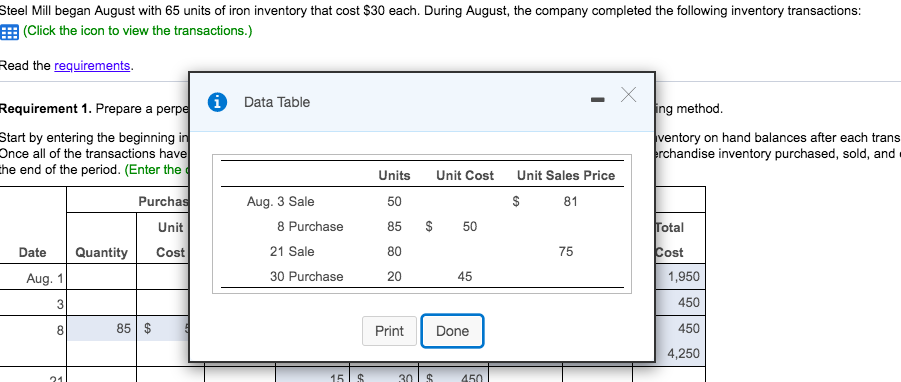The image size is (901, 382).
Task: Select the first 450 total cost field for Aug. 3
Action: (679, 302)
